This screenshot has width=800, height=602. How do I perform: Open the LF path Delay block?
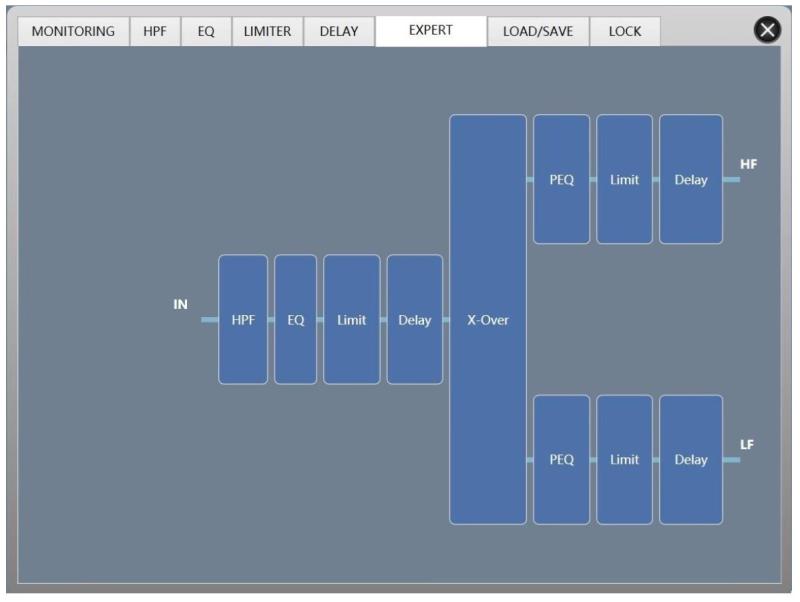coord(691,460)
